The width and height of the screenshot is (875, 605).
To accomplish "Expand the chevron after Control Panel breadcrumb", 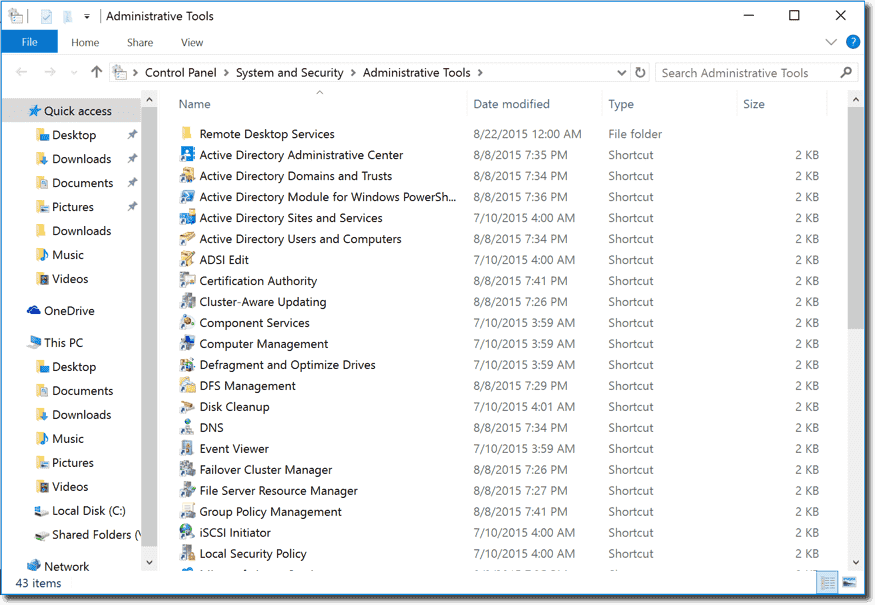I will pos(226,73).
